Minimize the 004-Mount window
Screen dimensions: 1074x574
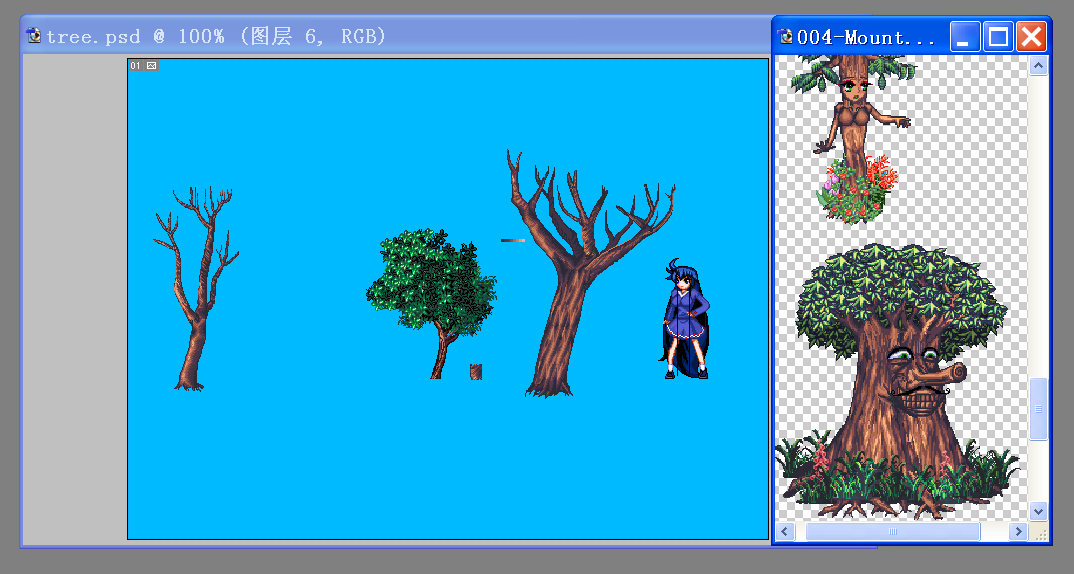(964, 36)
